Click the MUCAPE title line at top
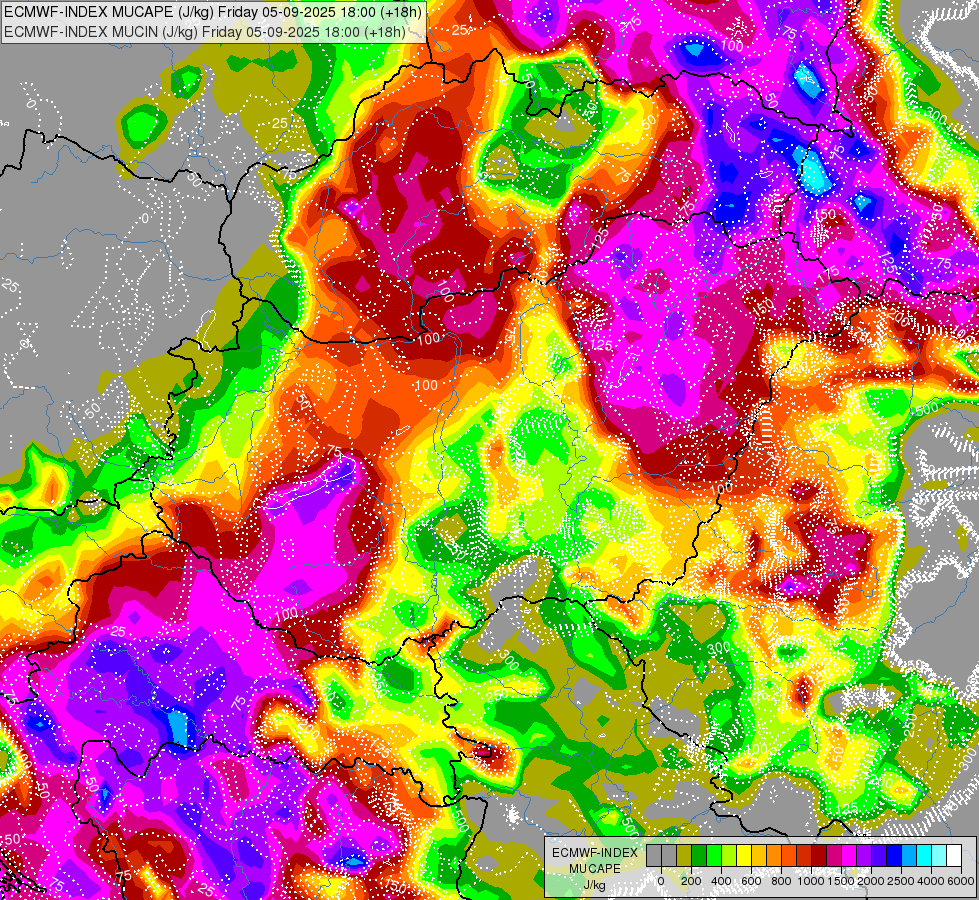979x900 pixels. point(212,12)
